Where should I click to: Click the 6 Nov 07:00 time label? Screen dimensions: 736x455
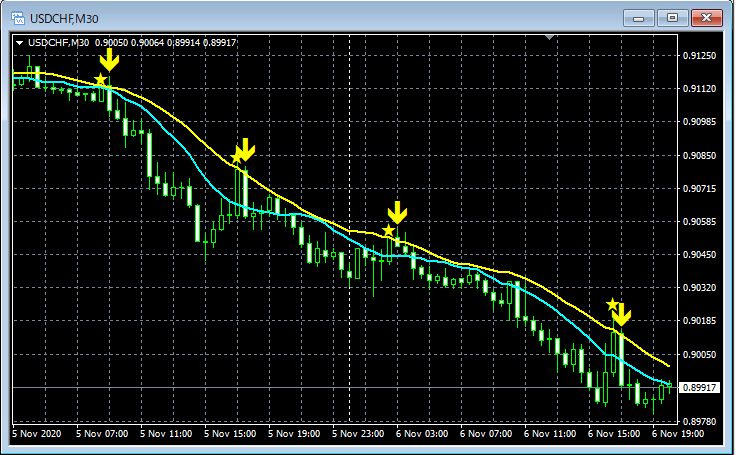coord(486,433)
